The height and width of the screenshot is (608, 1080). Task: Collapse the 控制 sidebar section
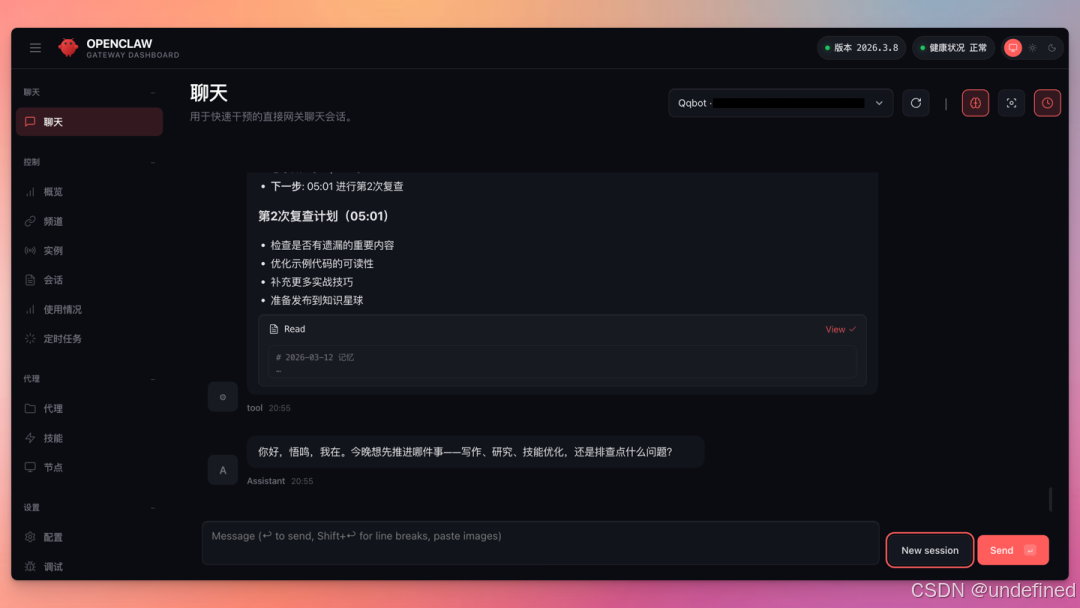pyautogui.click(x=153, y=163)
